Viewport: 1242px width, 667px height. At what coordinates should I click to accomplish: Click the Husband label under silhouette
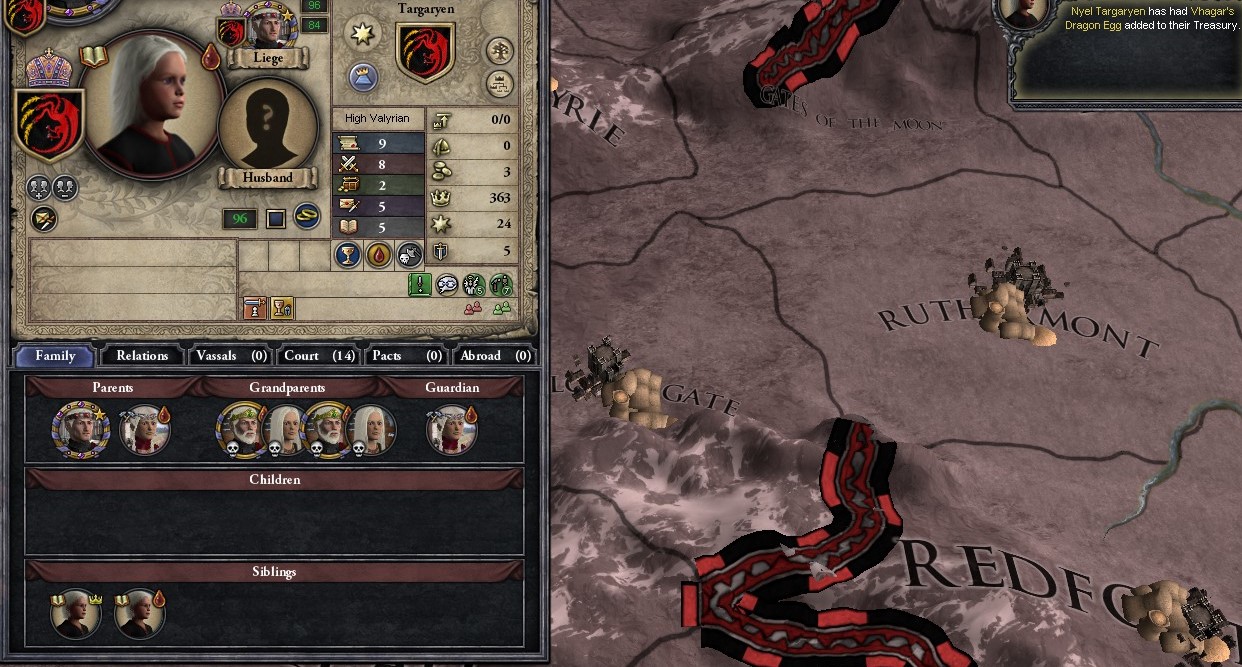point(267,177)
